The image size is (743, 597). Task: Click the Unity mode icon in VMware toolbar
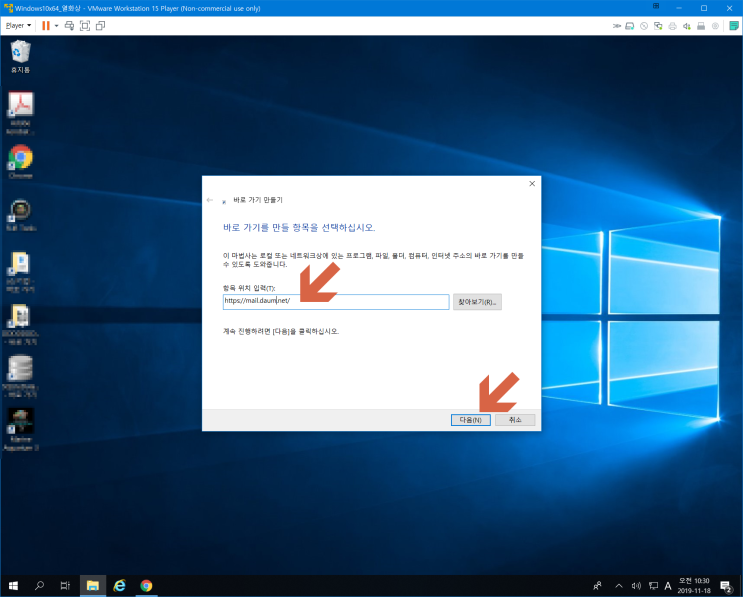coord(100,26)
